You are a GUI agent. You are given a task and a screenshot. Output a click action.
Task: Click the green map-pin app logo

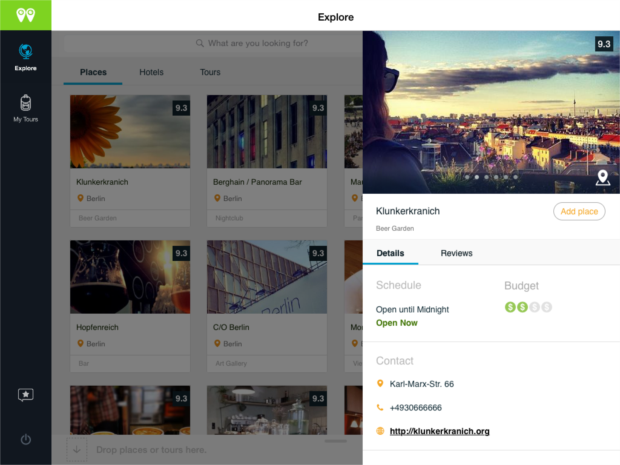click(x=25, y=15)
